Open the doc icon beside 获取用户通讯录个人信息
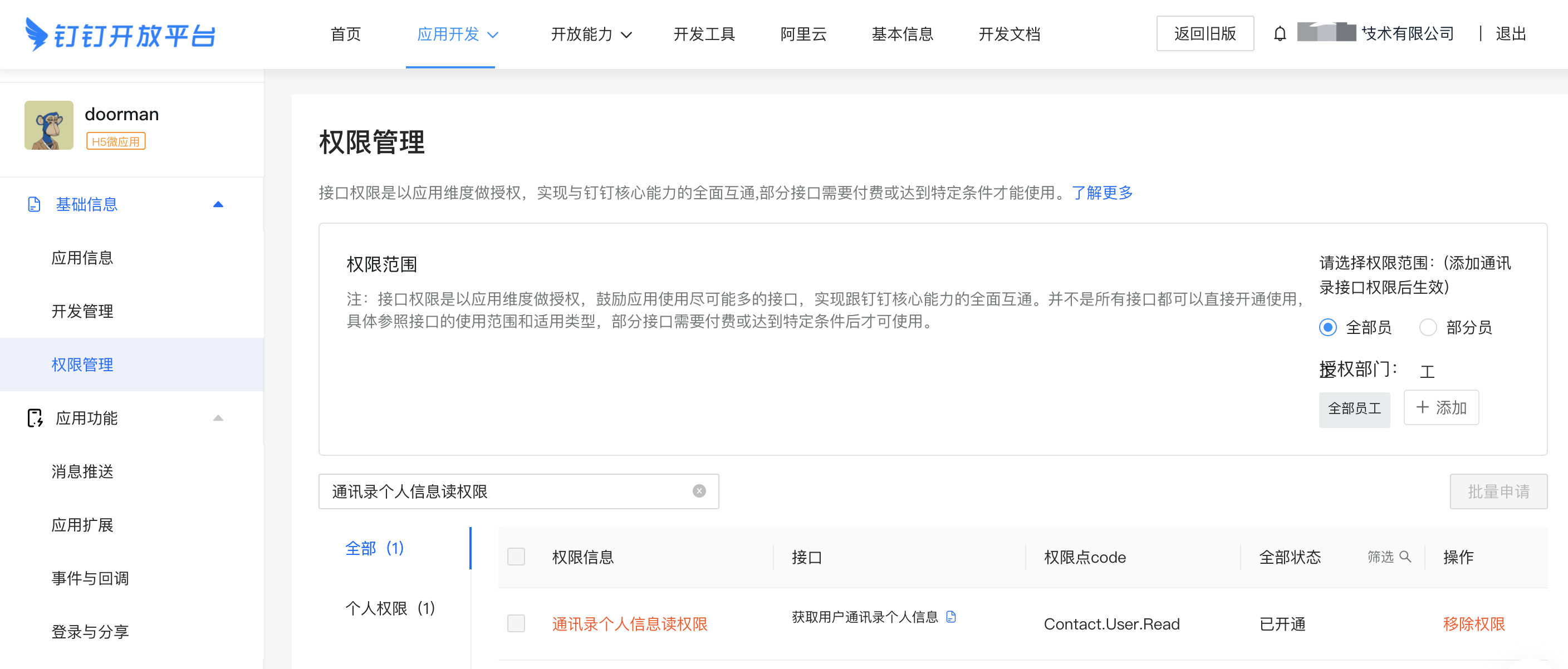The image size is (1568, 669). (x=951, y=617)
